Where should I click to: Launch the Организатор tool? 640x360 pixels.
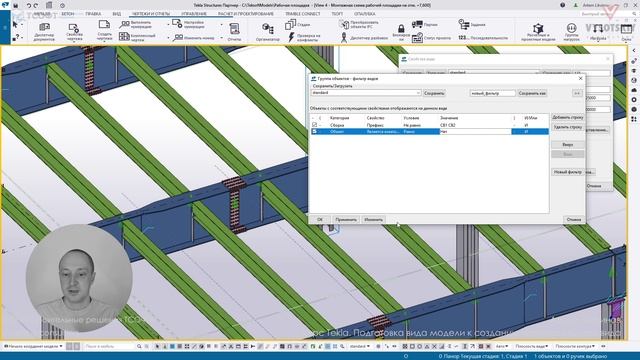pyautogui.click(x=268, y=32)
